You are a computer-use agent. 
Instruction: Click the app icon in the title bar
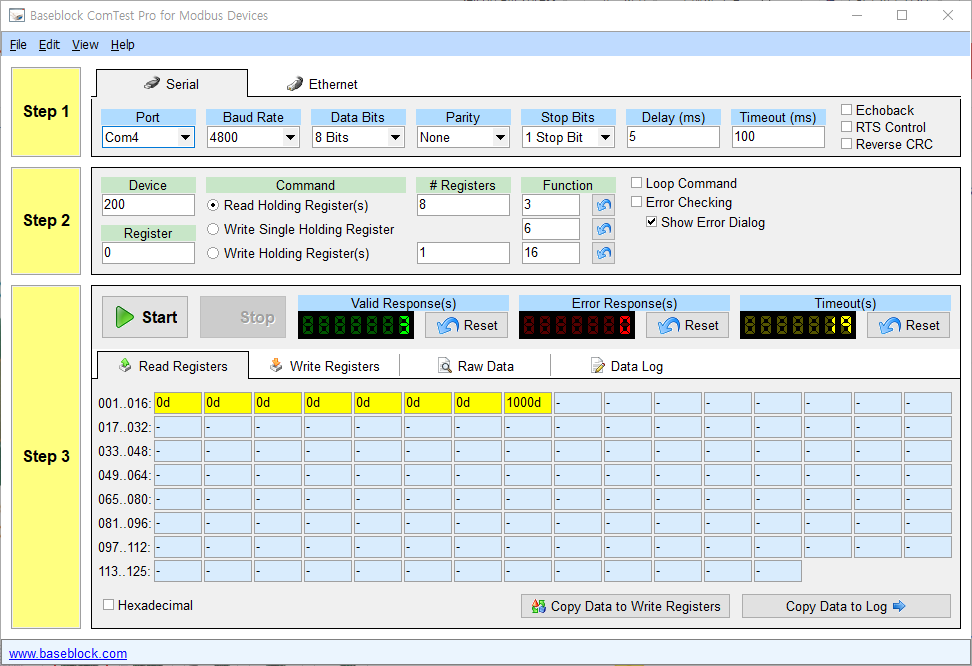pos(17,16)
